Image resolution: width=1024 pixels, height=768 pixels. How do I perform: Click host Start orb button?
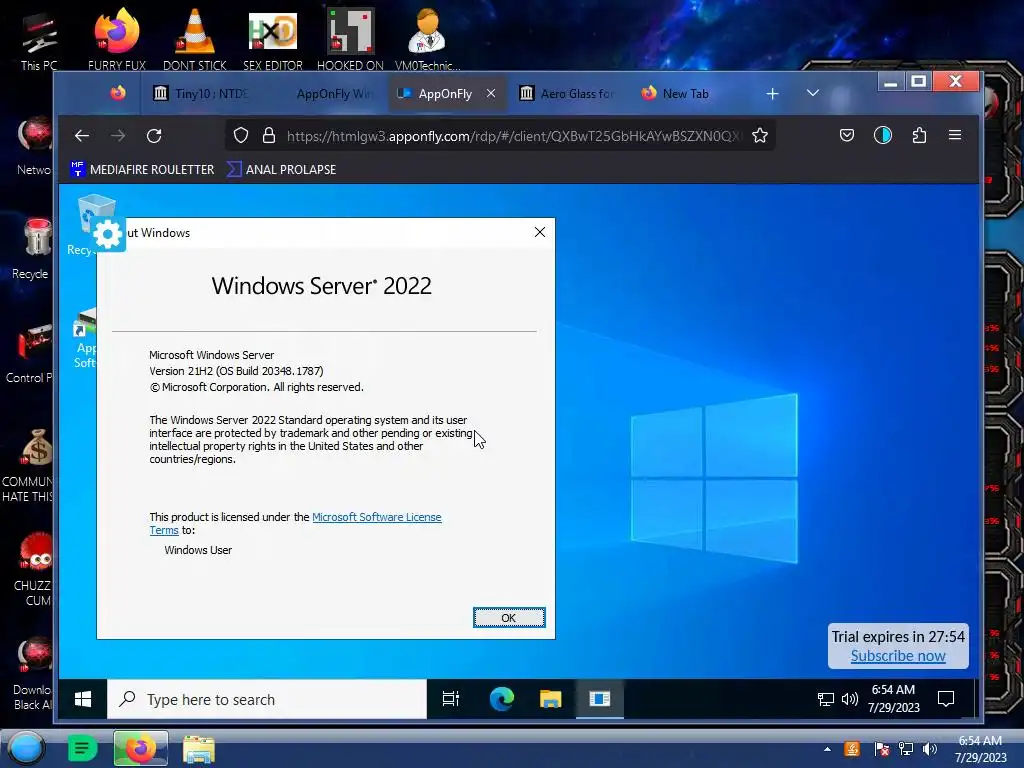click(x=26, y=748)
